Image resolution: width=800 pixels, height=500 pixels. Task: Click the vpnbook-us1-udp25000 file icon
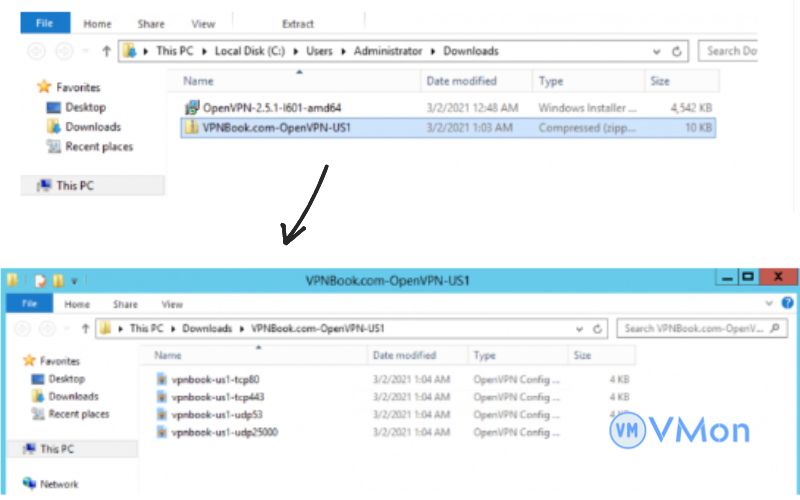pyautogui.click(x=162, y=433)
